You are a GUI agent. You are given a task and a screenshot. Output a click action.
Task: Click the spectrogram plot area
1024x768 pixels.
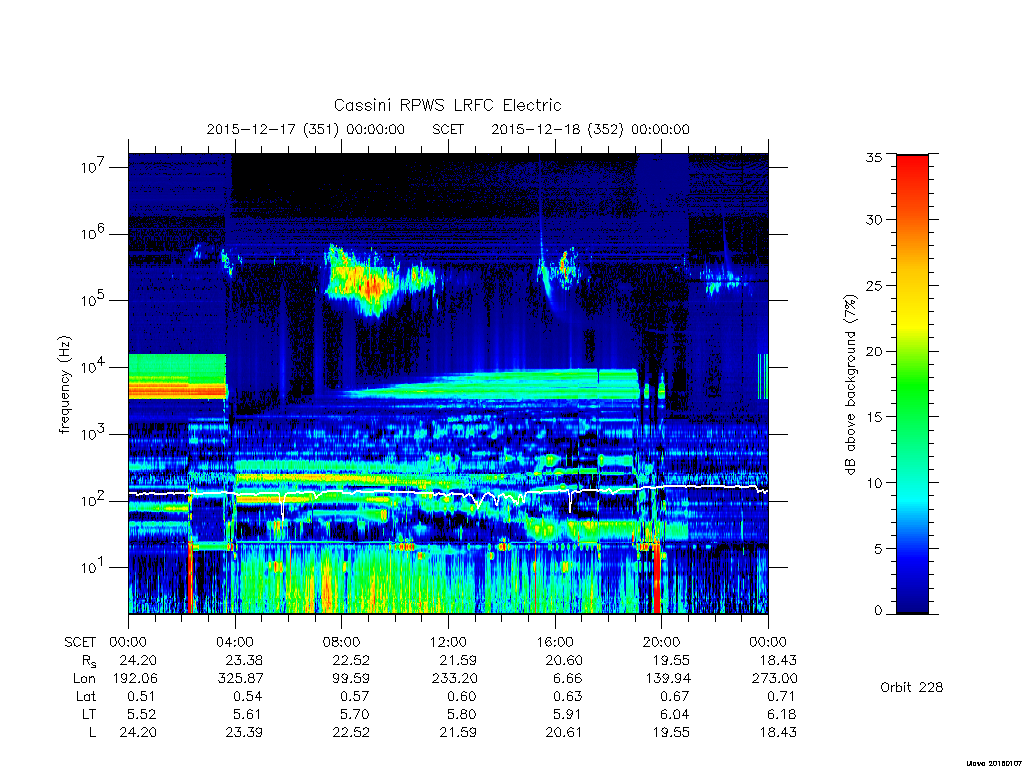448,383
